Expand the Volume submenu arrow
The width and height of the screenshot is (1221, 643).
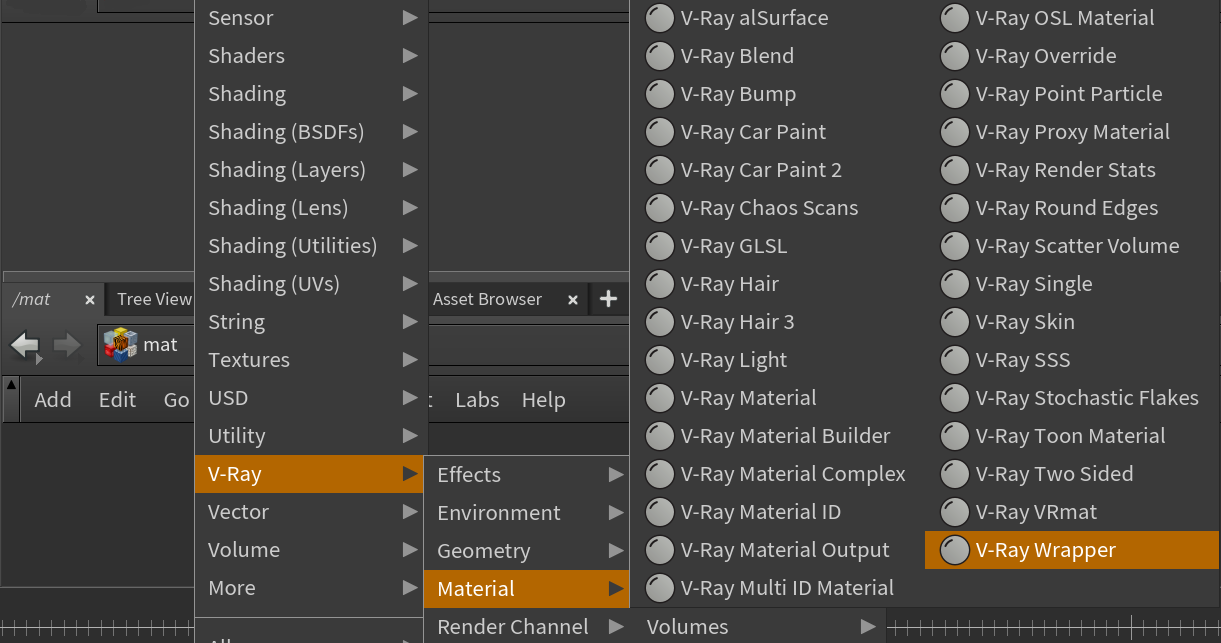point(410,550)
